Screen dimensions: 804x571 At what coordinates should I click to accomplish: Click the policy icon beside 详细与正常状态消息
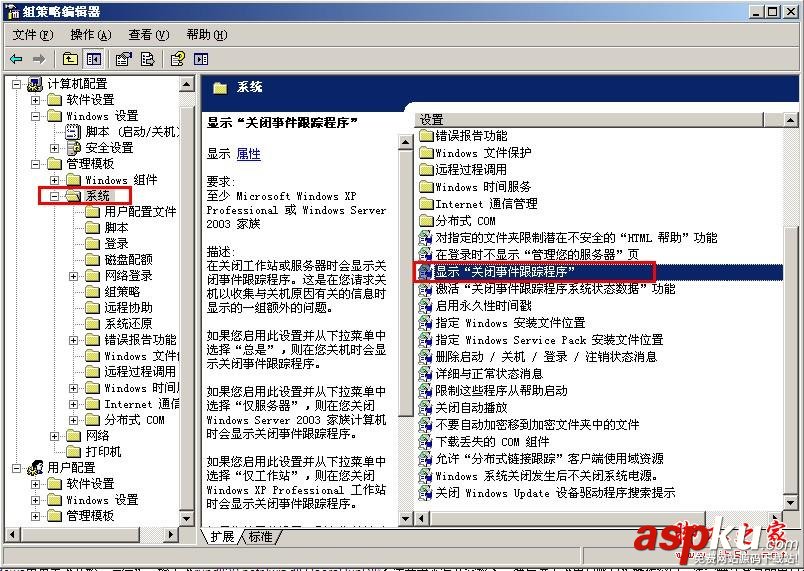click(425, 374)
